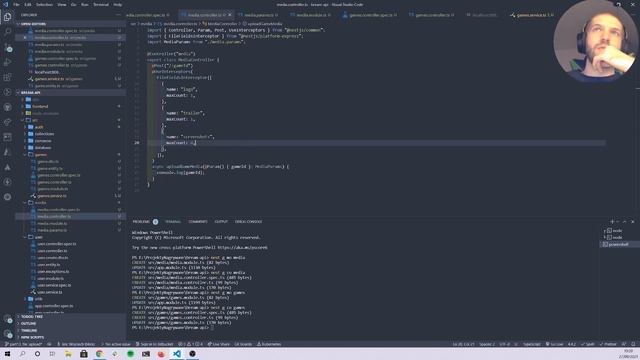Screen dimensions: 640x360
Task: Click feedback icon in status bar
Action: [x=624, y=344]
